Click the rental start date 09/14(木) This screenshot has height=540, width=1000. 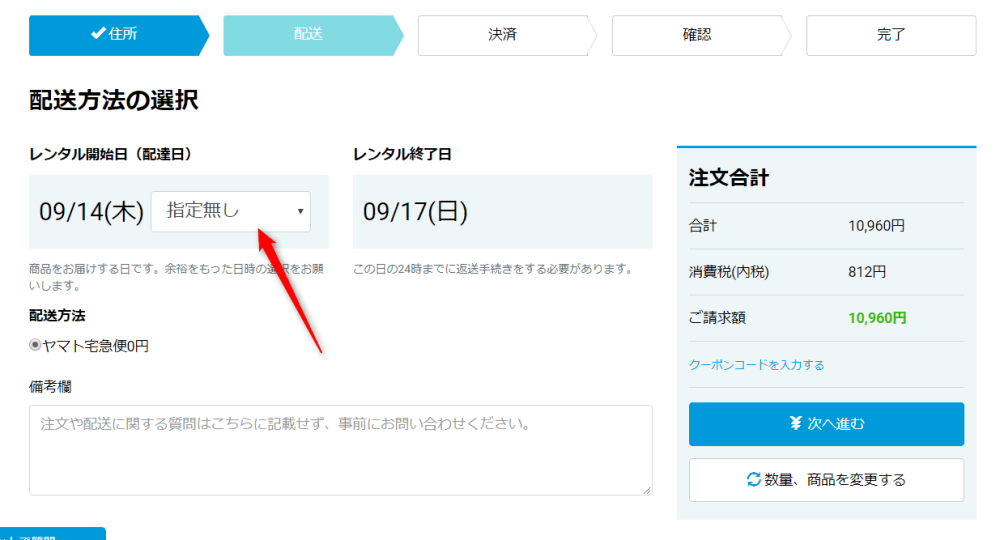tap(91, 212)
